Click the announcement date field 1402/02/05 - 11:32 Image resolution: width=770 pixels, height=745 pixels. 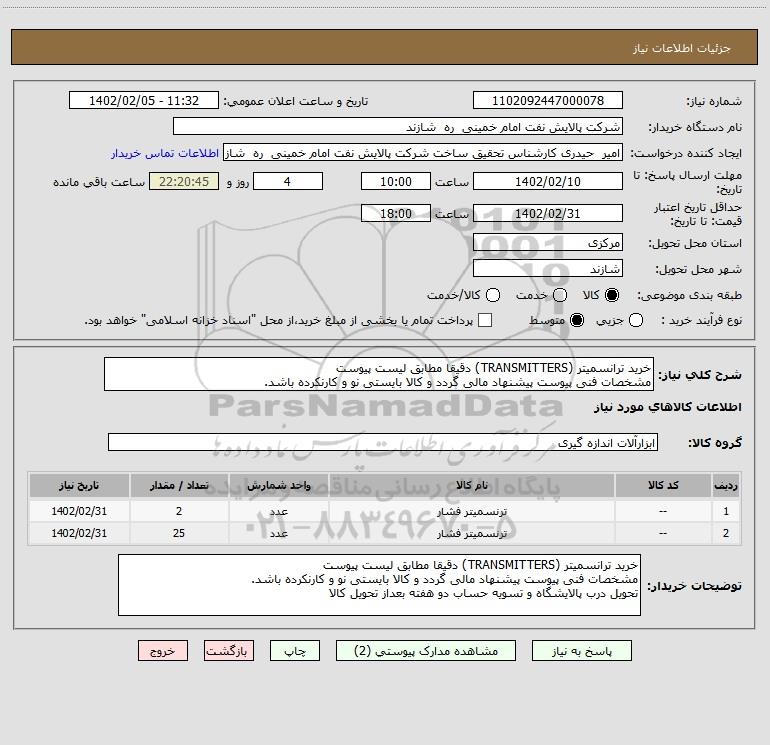[144, 101]
